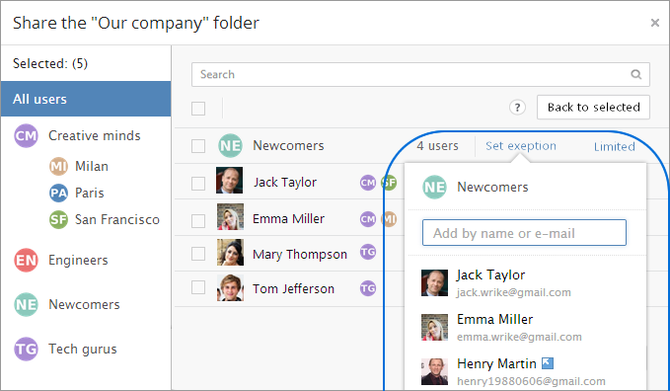Click Henry Martin's photo in popup suggestions
The image size is (670, 391).
435,371
